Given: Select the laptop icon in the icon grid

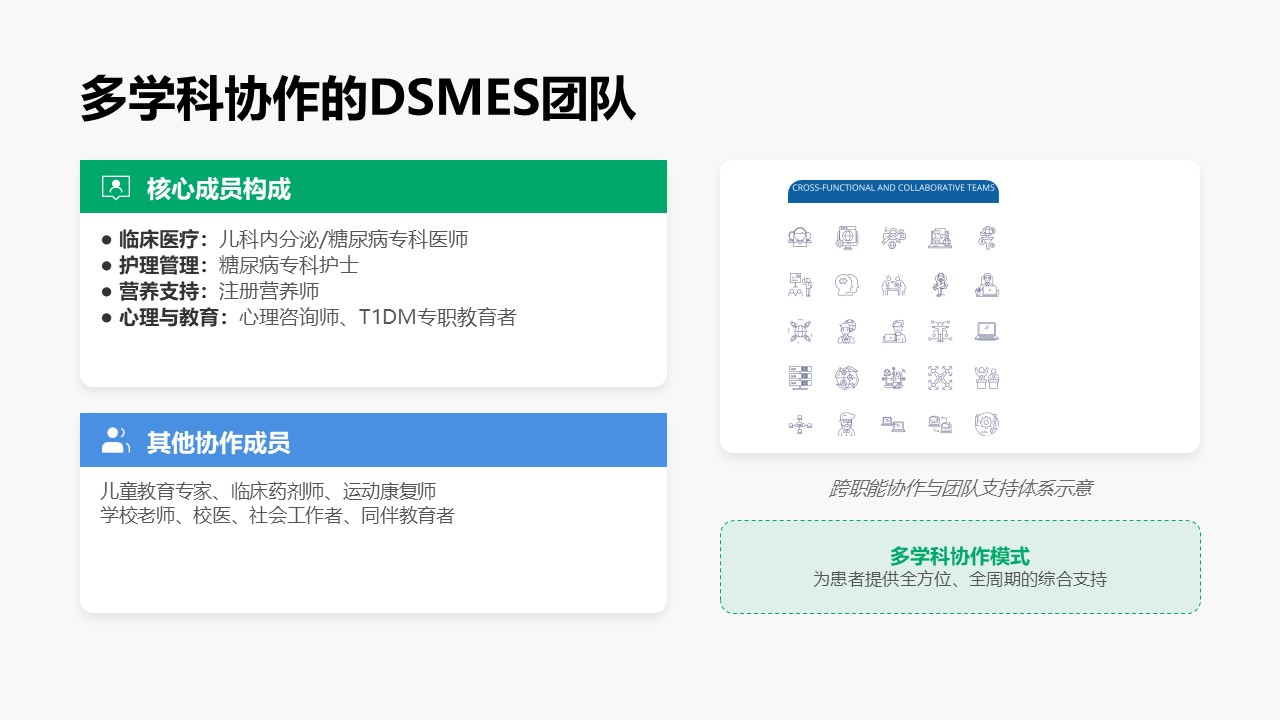Looking at the screenshot, I should coord(987,331).
